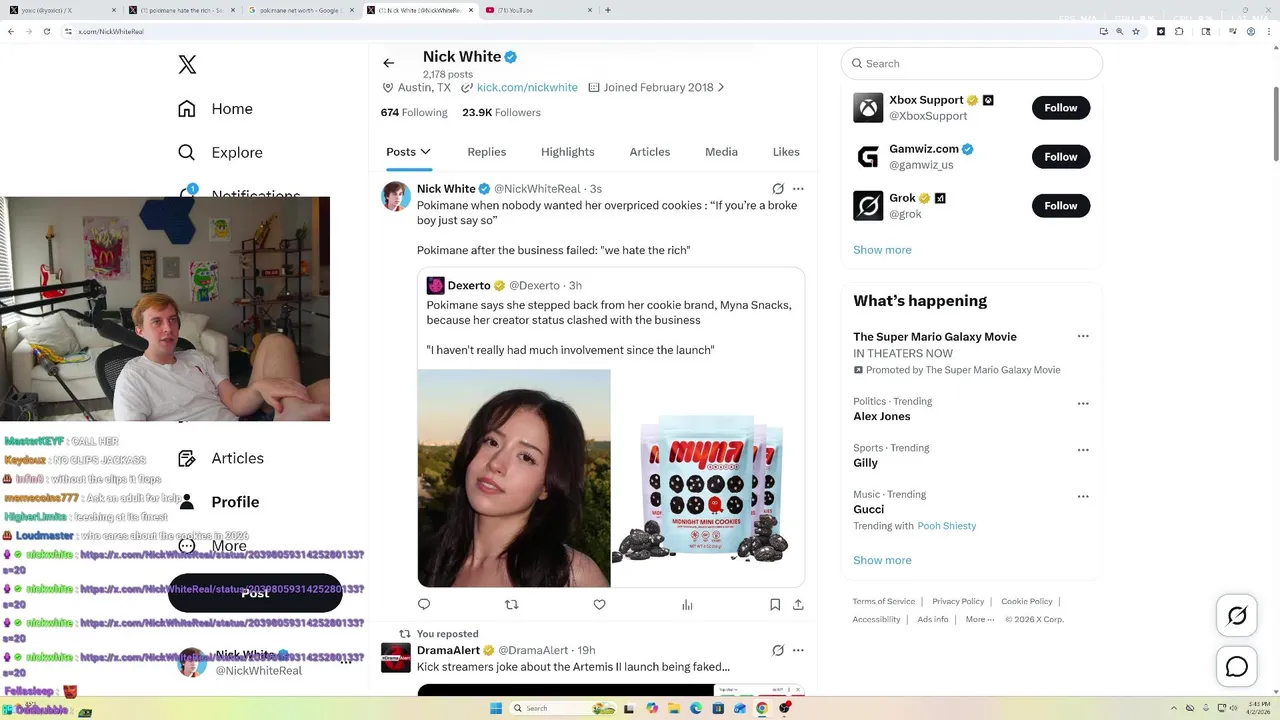Image resolution: width=1280 pixels, height=720 pixels.
Task: Open the Alex Jones trending topic
Action: coord(882,416)
